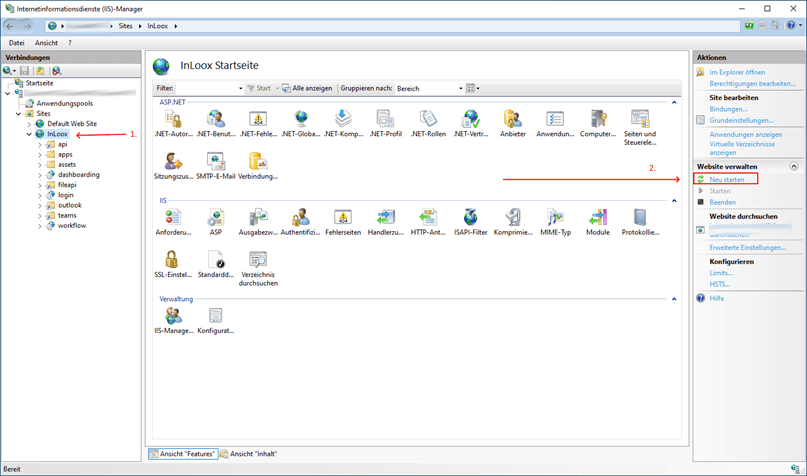Select Anwendungspools in connections tree
This screenshot has width=807, height=476.
click(64, 103)
